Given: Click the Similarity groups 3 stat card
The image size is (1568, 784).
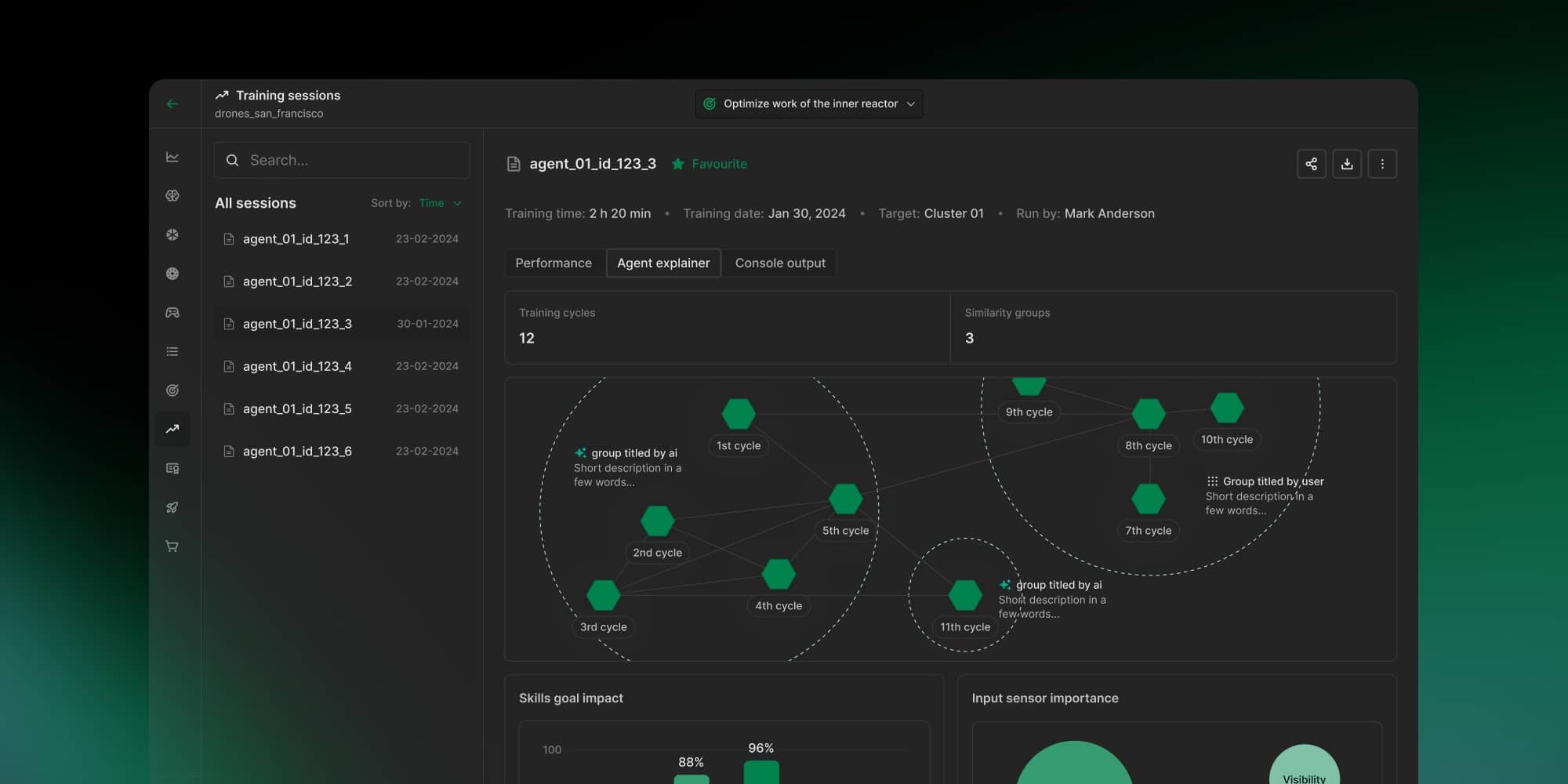Looking at the screenshot, I should coord(1174,328).
